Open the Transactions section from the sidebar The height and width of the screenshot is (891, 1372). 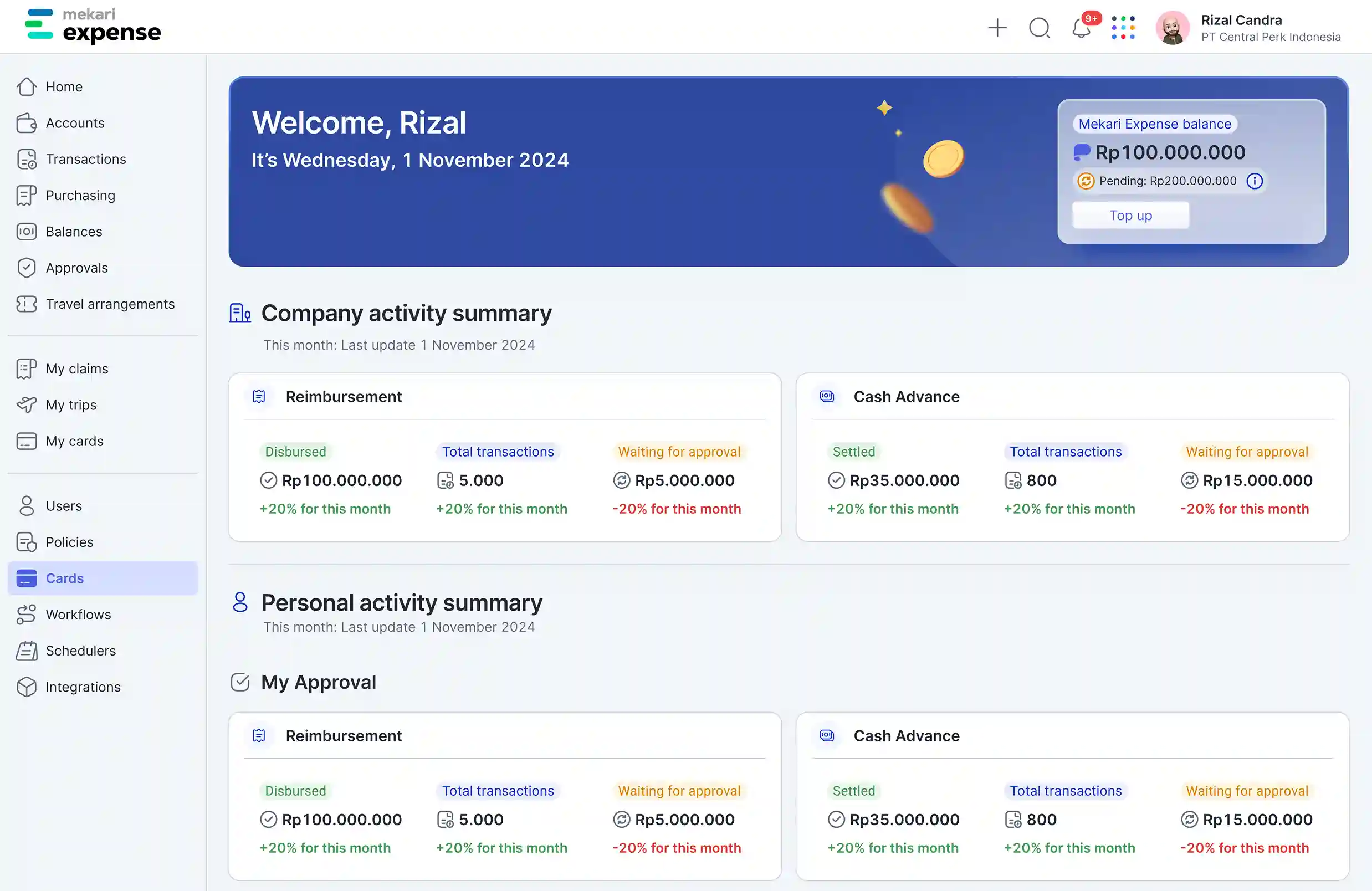pyautogui.click(x=85, y=159)
